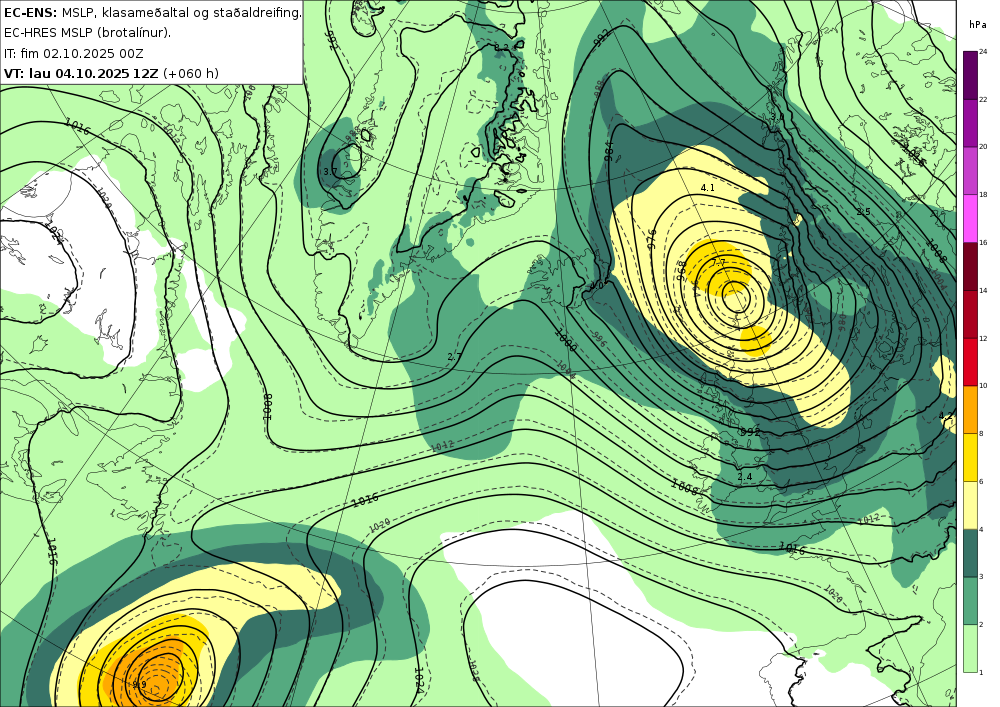1000x707 pixels.
Task: Click the legend tick label '20'
Action: tap(983, 147)
